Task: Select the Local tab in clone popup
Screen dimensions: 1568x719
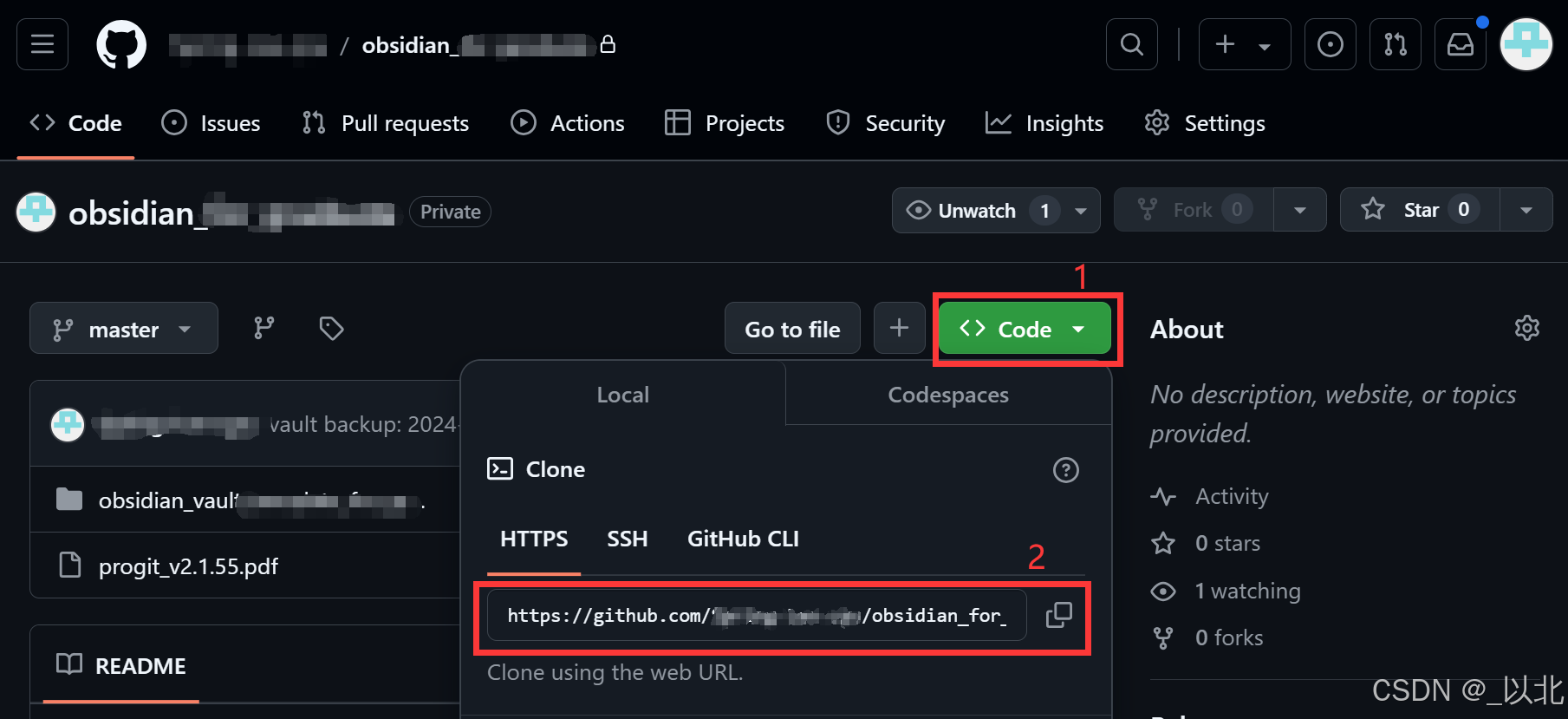Action: [623, 394]
